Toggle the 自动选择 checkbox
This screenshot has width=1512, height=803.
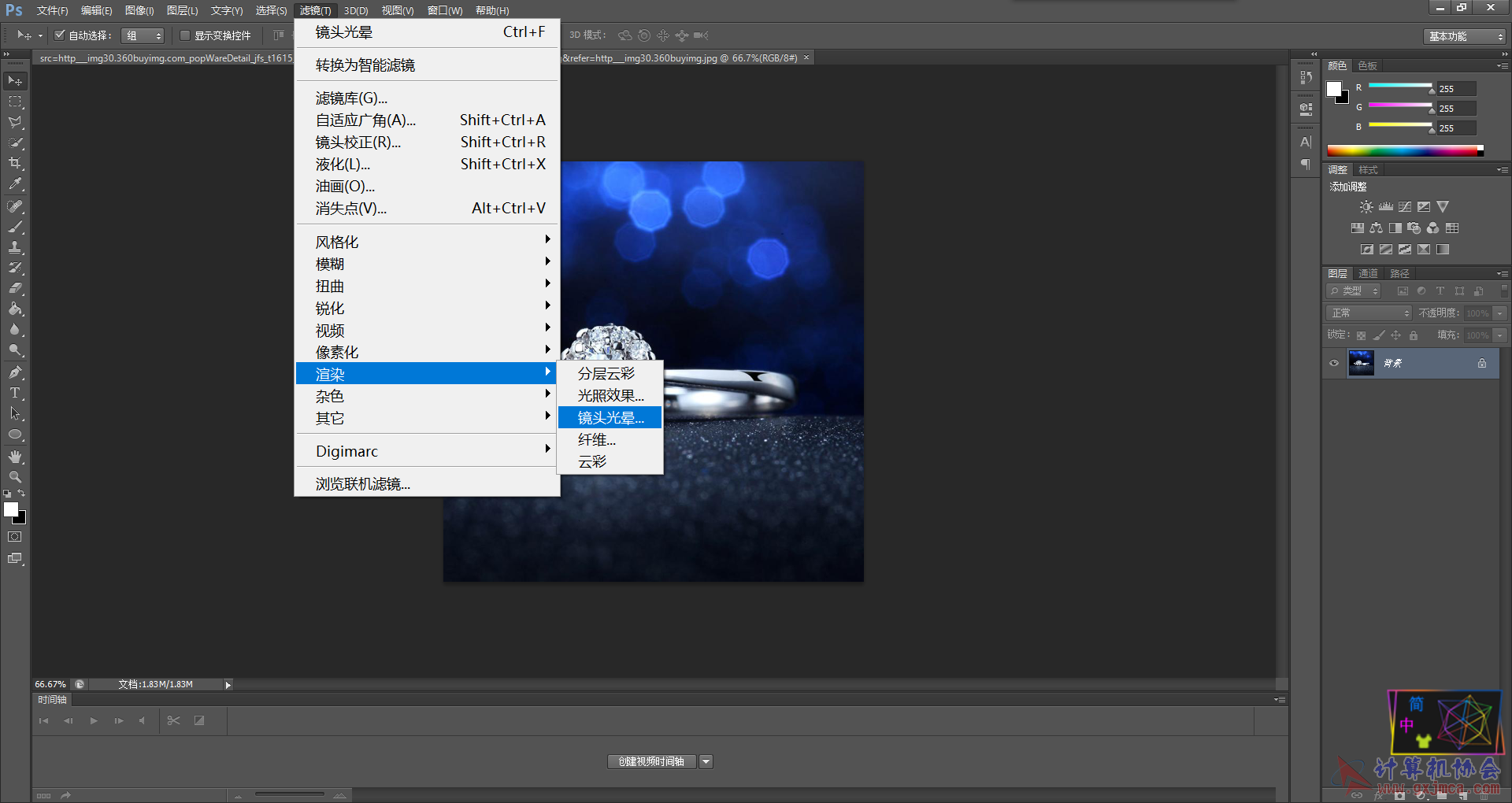click(59, 35)
